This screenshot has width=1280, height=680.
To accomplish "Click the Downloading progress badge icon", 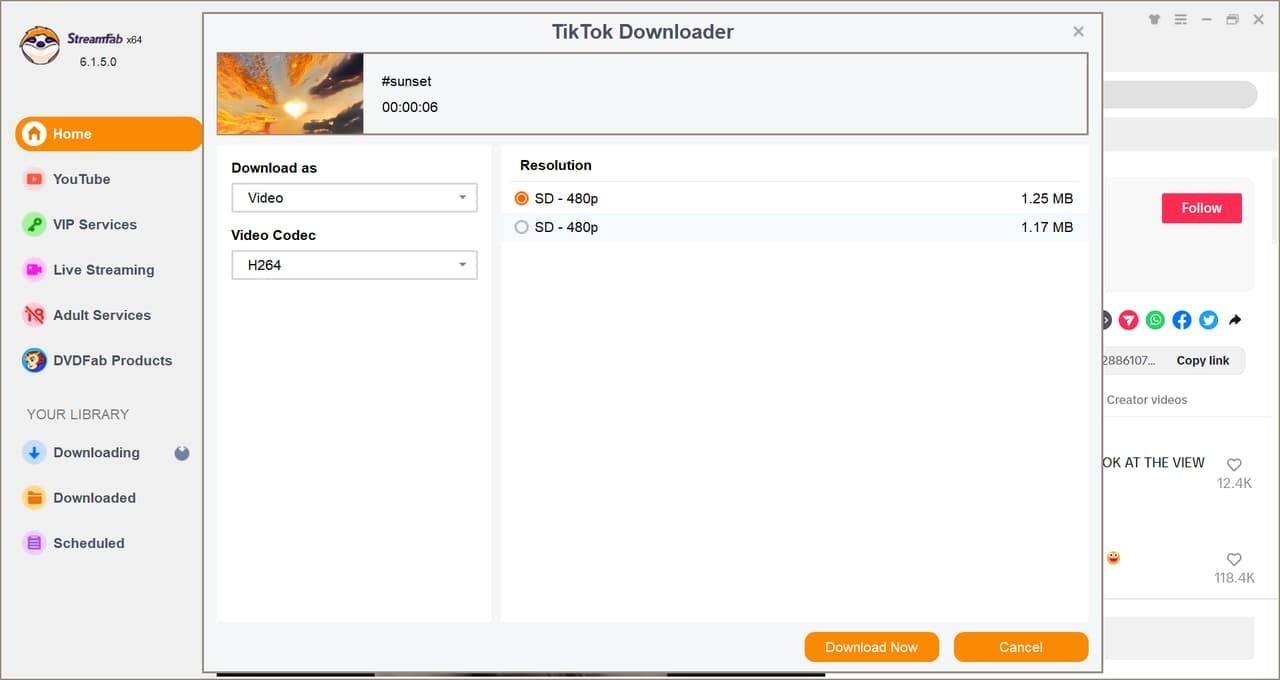I will [x=182, y=453].
